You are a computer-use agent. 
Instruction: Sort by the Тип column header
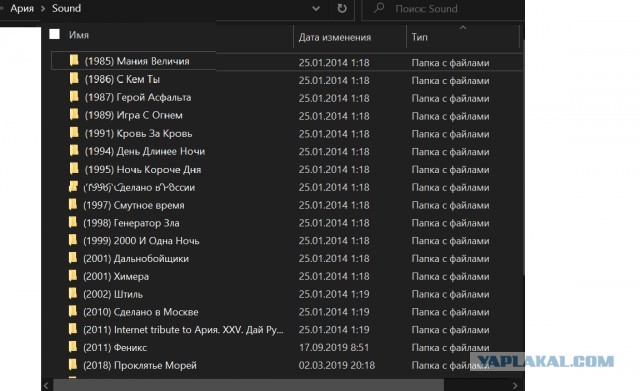click(x=420, y=37)
